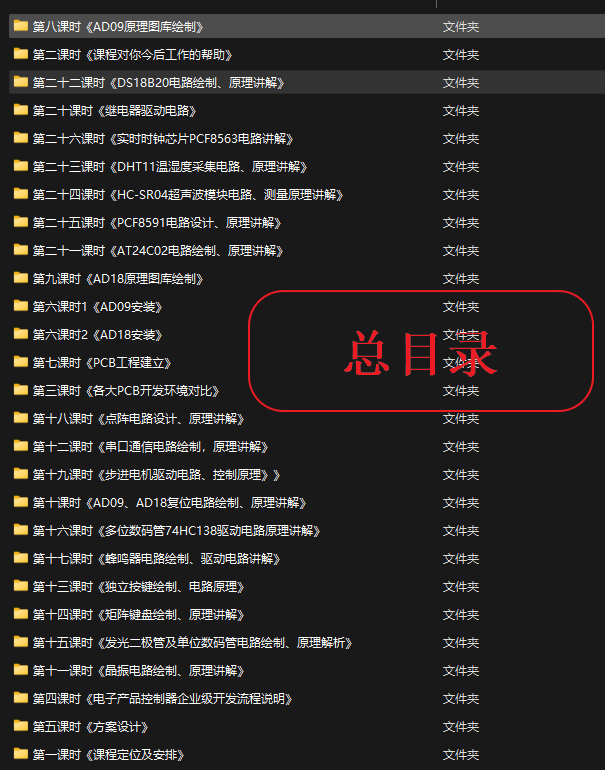Select folder icon for 第十八课时 点阵电路设计

tap(21, 418)
